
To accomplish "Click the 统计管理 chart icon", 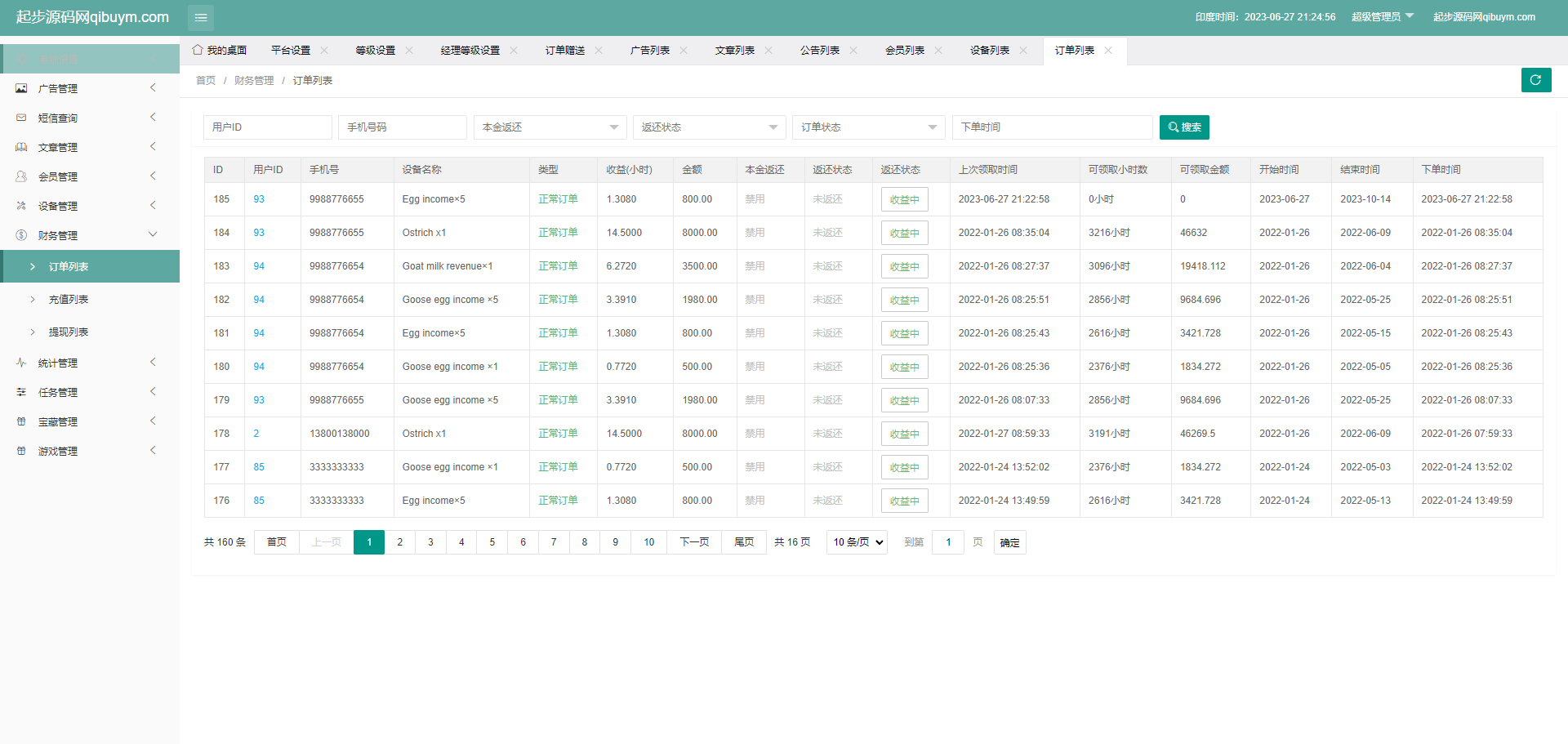I will click(x=21, y=363).
